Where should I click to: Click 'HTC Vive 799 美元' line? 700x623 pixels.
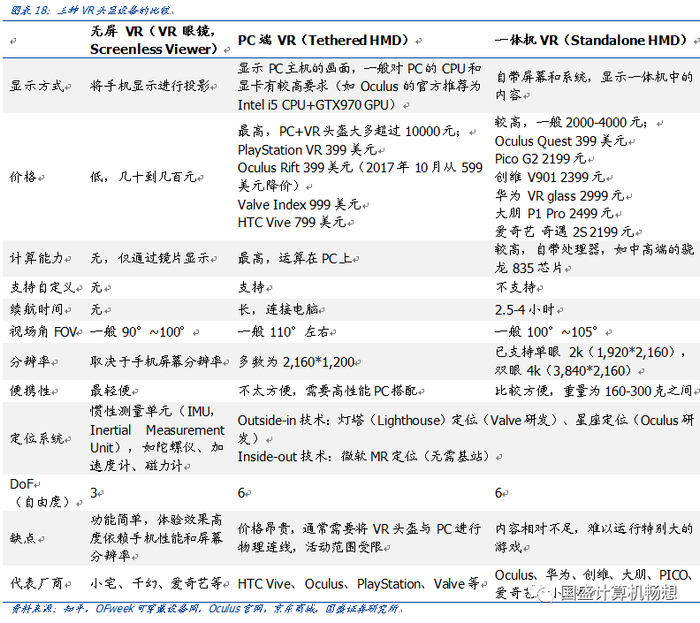click(292, 222)
